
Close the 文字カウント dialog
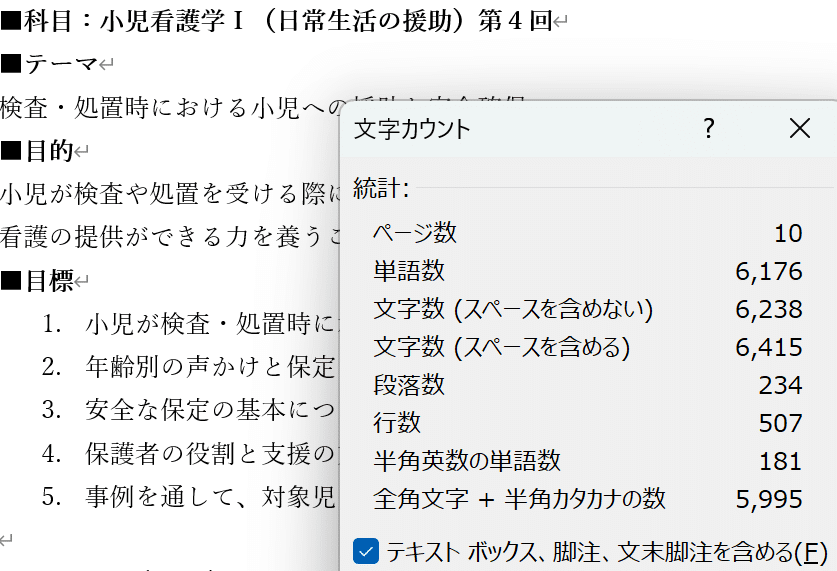(799, 128)
